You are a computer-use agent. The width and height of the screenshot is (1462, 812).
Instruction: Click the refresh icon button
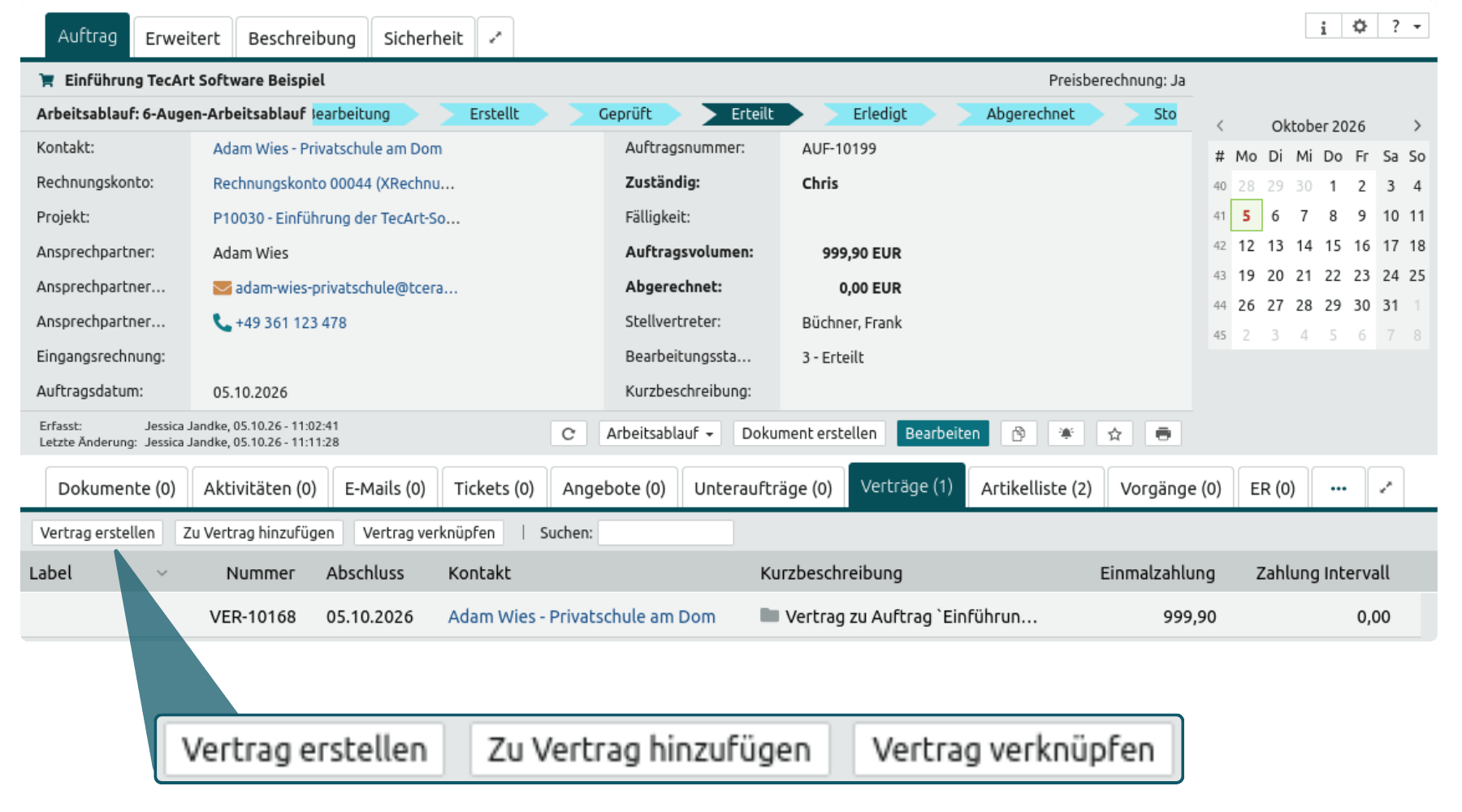(x=569, y=434)
